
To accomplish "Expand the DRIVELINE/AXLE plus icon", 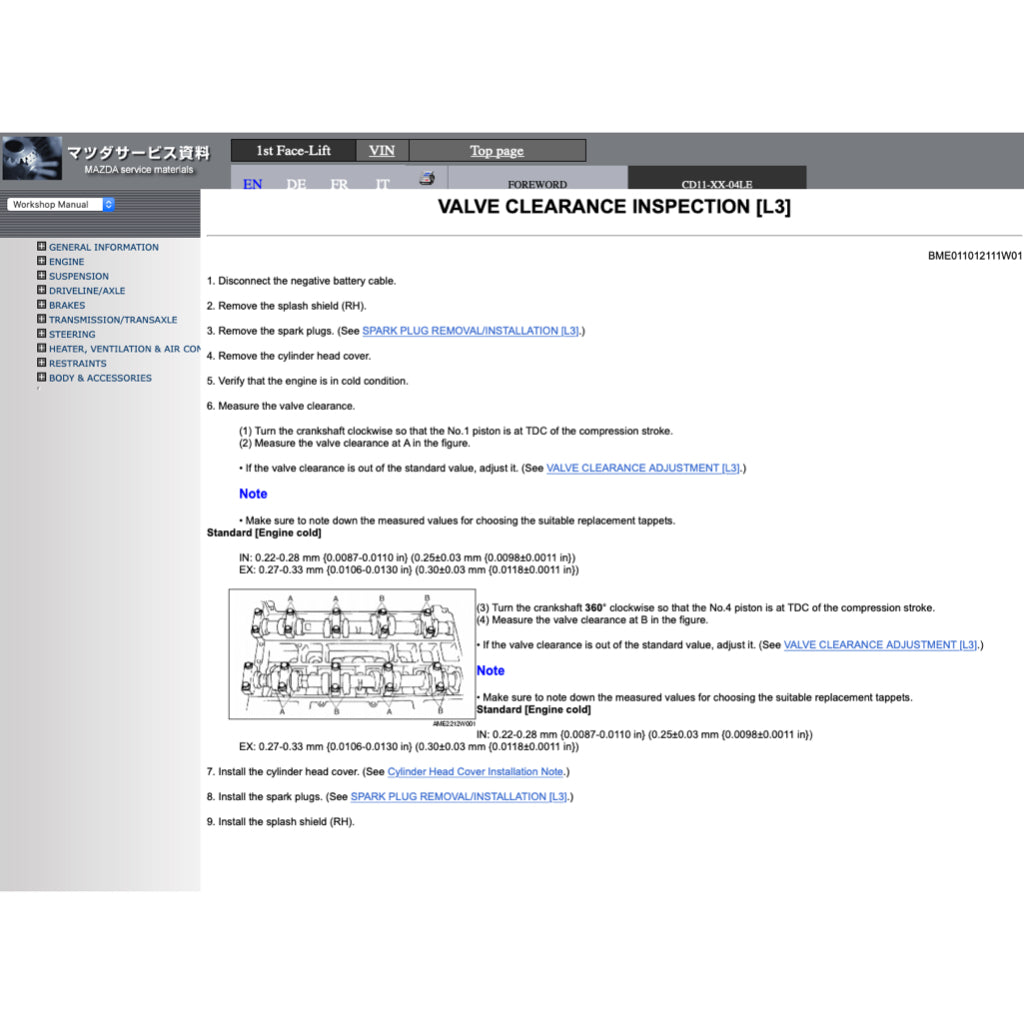I will 42,290.
